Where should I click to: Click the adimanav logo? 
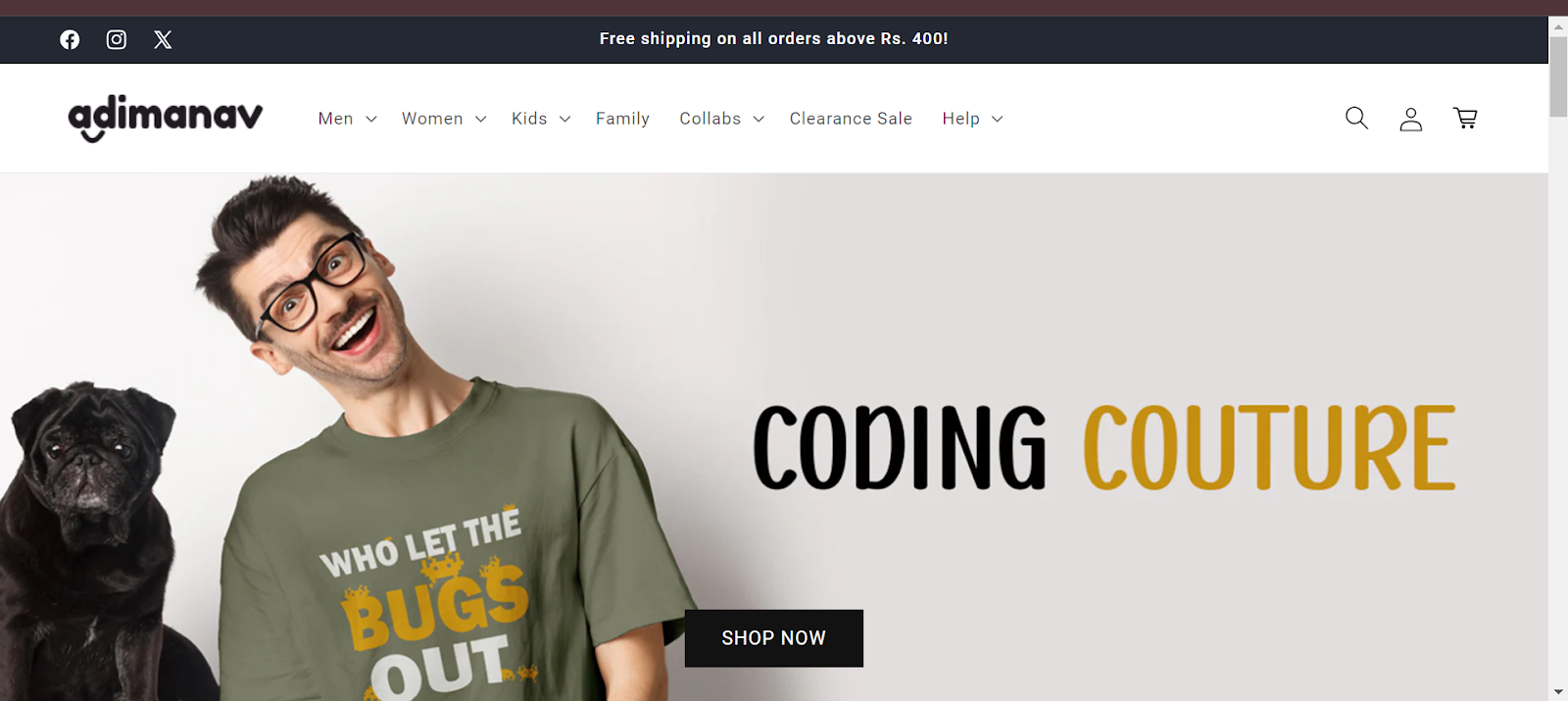[166, 119]
